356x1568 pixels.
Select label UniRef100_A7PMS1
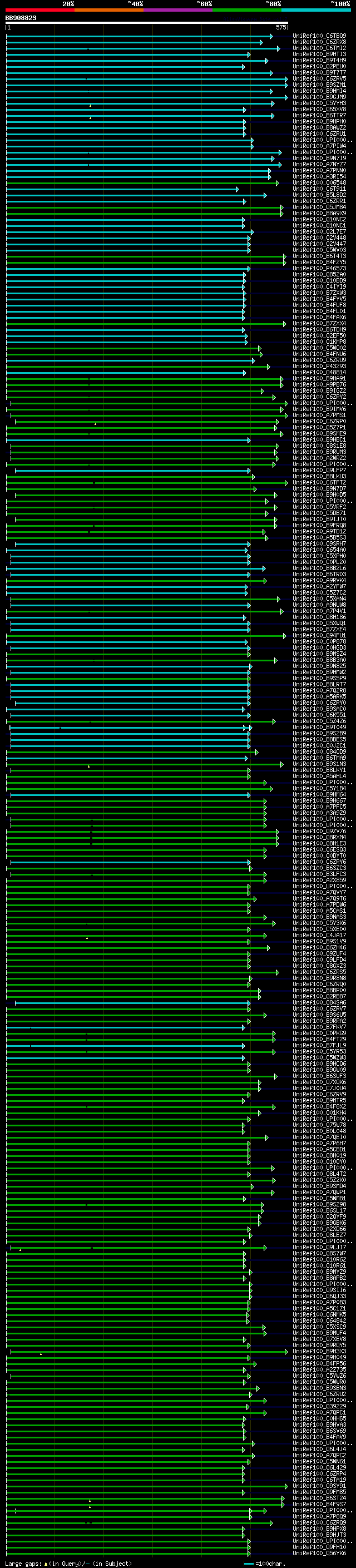point(319,415)
